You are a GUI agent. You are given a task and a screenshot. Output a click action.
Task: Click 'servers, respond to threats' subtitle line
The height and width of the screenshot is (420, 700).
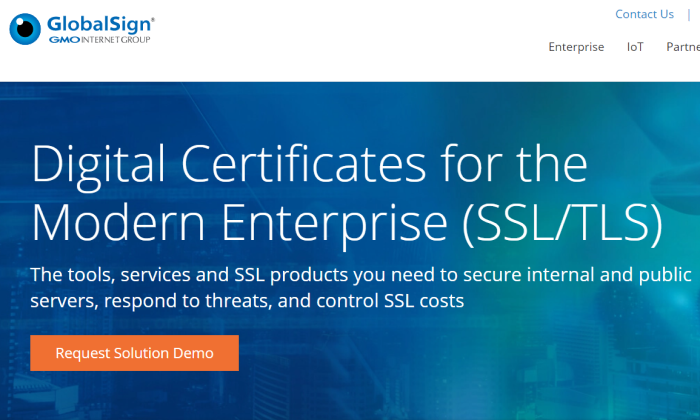click(x=247, y=301)
